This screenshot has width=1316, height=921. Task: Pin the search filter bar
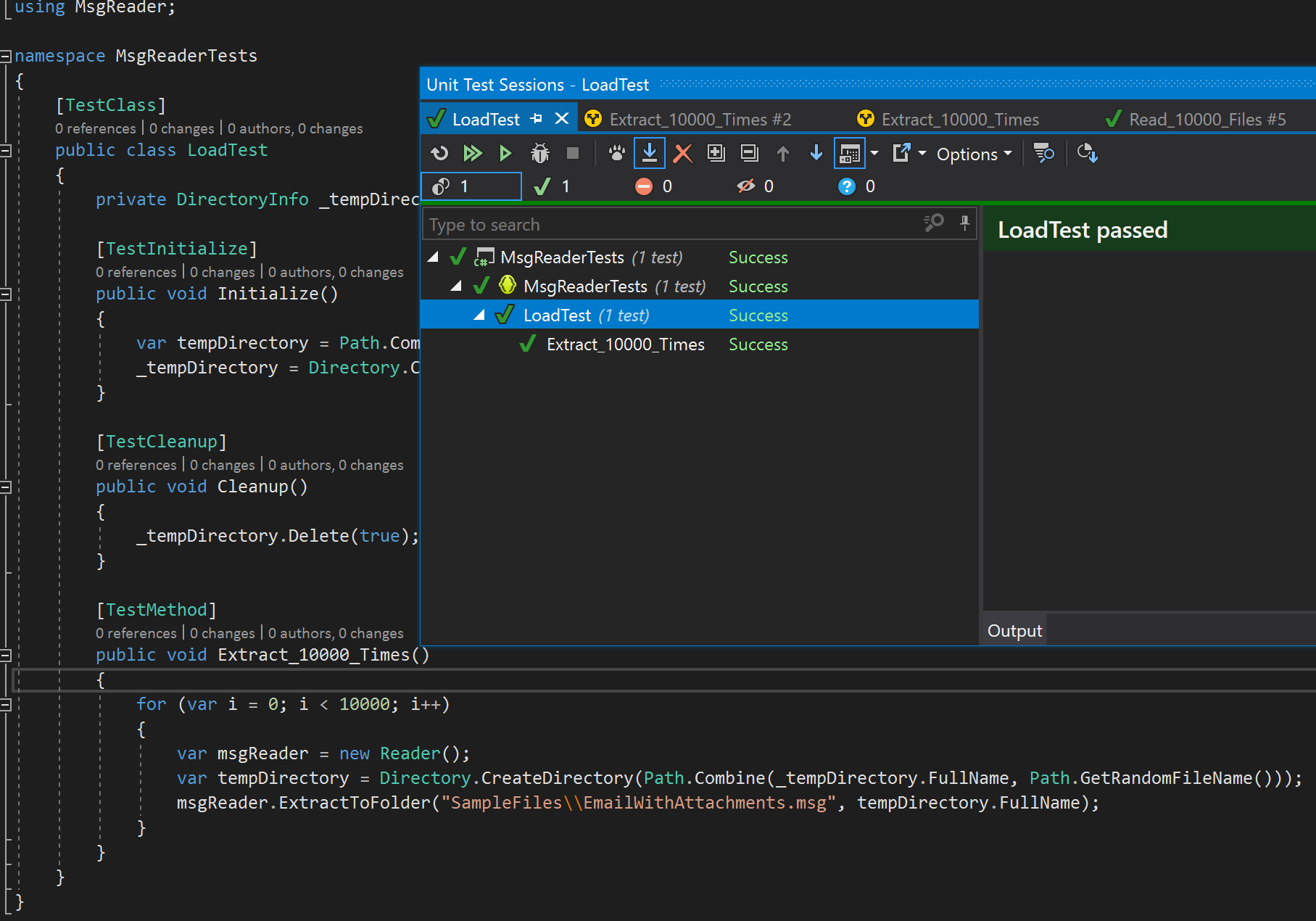pyautogui.click(x=964, y=223)
